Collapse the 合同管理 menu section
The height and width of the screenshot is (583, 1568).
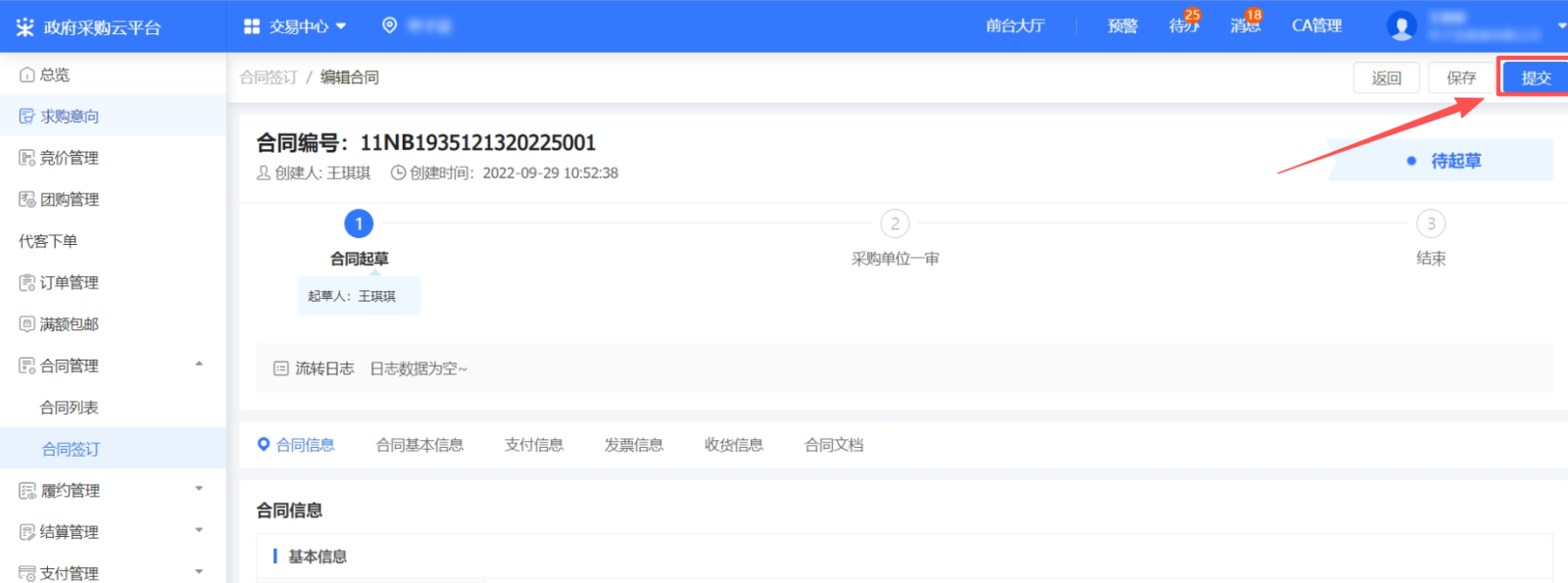[x=199, y=364]
